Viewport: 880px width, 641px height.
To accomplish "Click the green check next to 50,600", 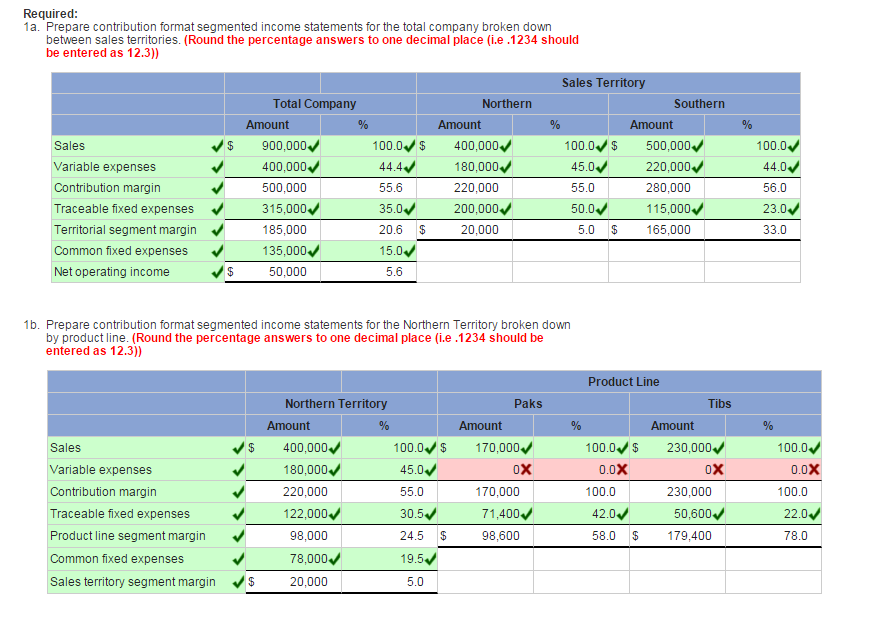I will click(x=718, y=514).
